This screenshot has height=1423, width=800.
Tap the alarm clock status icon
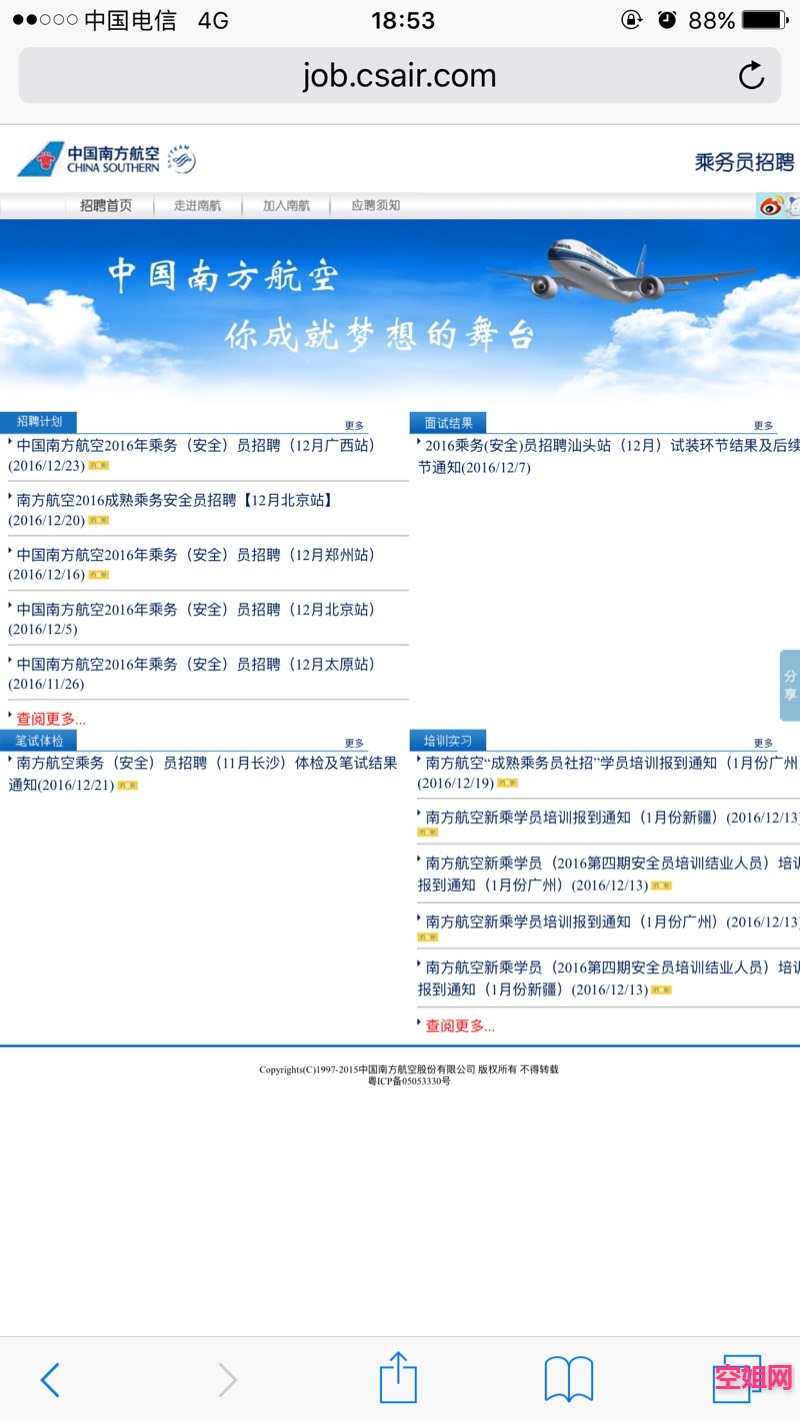point(667,20)
